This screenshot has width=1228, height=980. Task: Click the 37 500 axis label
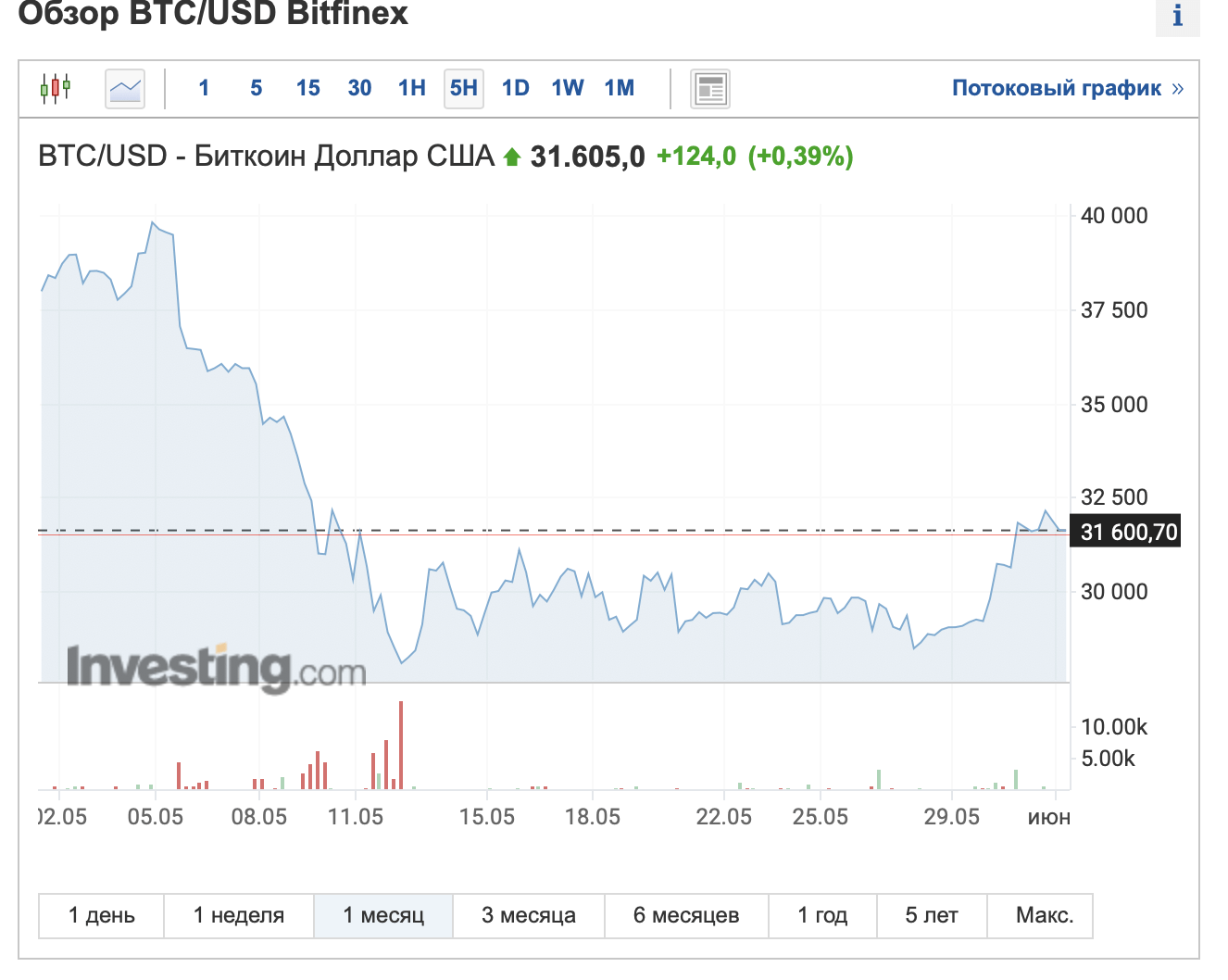1114,310
